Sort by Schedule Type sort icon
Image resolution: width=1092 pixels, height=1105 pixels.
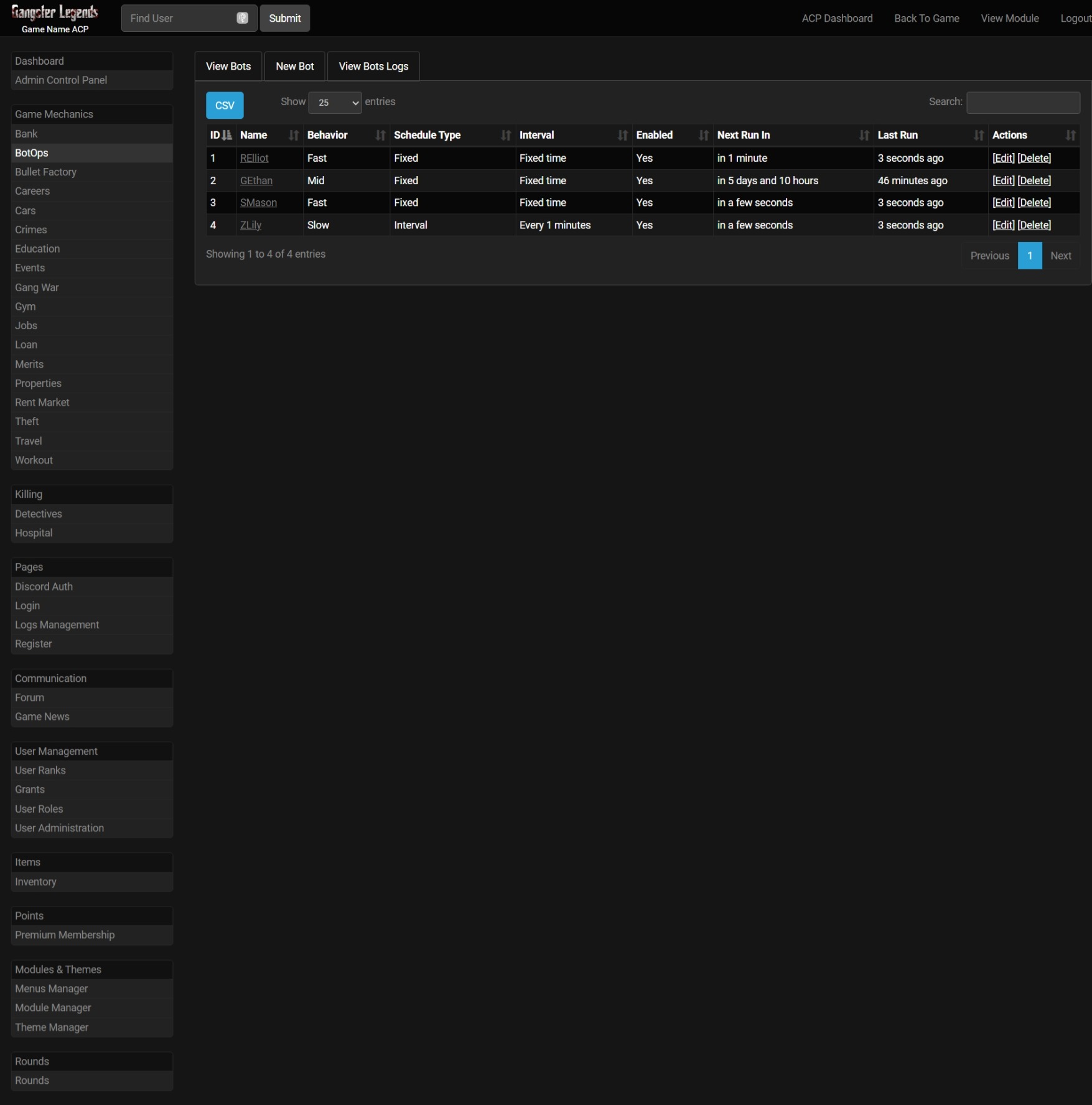[506, 135]
